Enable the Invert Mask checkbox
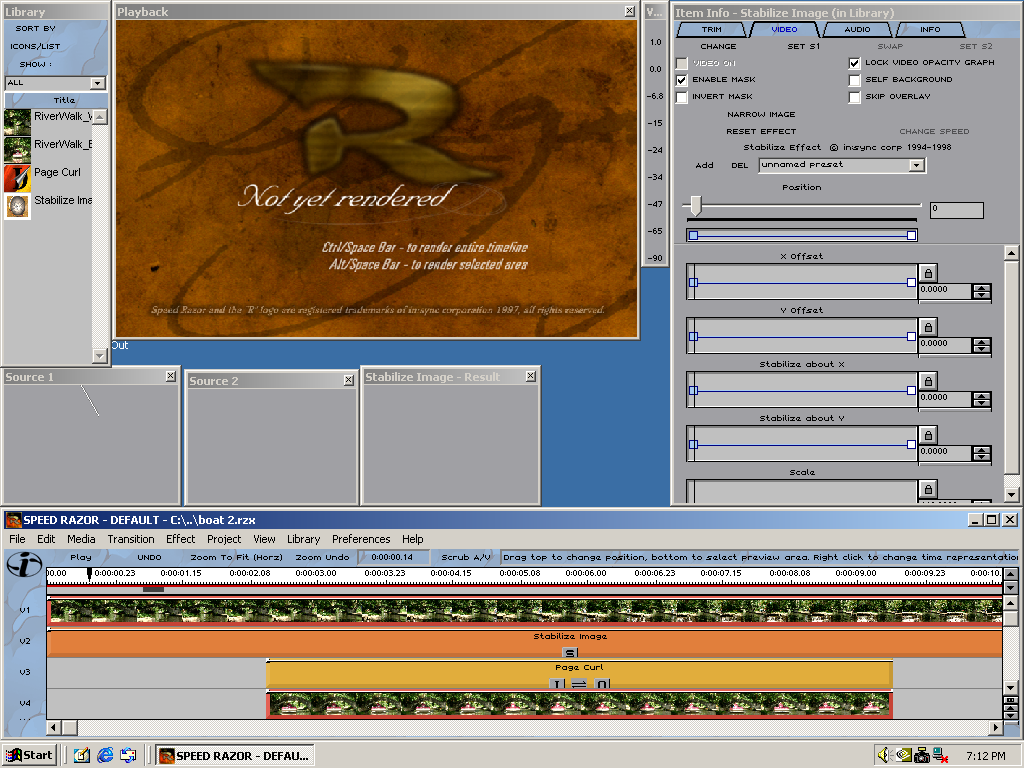Image resolution: width=1024 pixels, height=768 pixels. coord(682,97)
